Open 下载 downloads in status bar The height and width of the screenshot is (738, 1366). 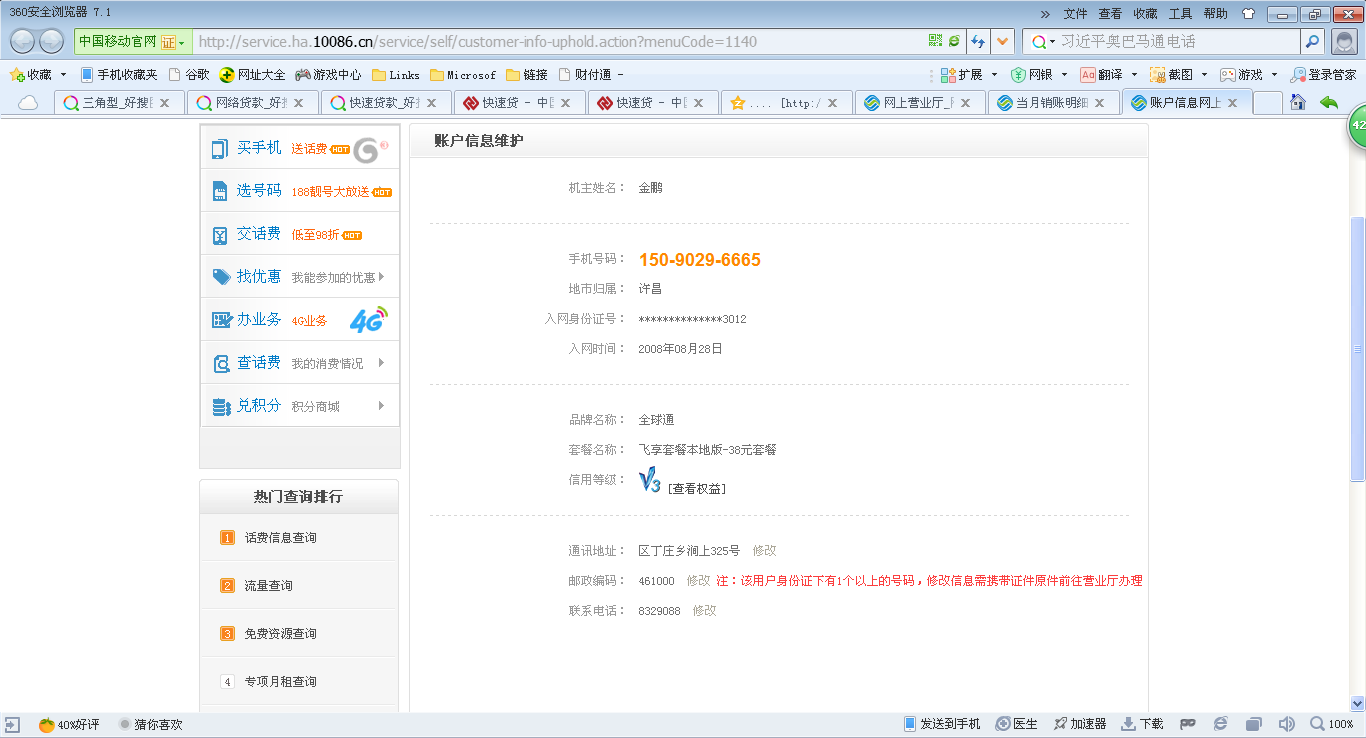point(1142,724)
